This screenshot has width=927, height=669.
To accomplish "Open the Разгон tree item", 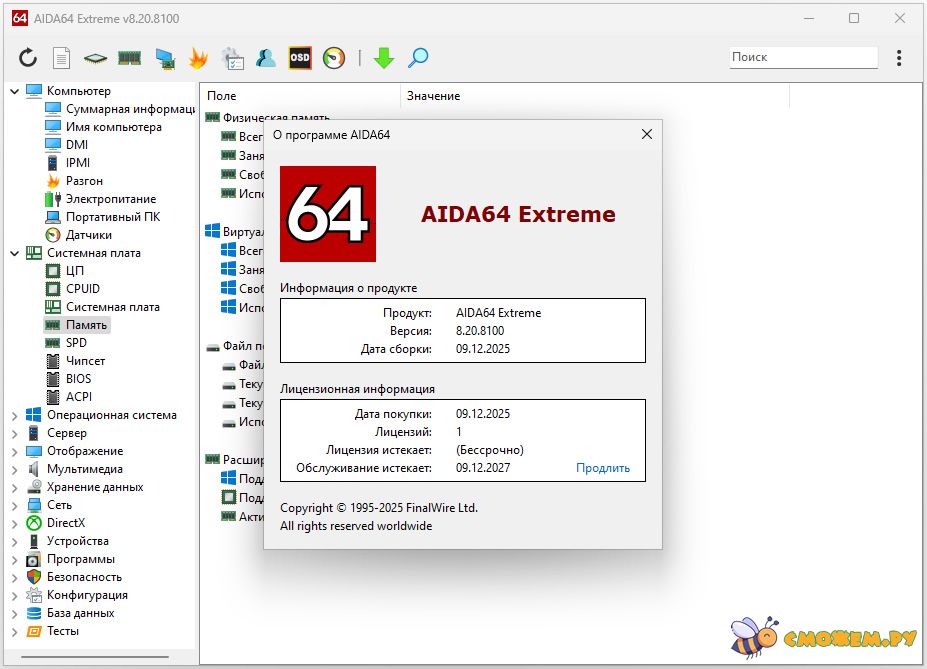I will pyautogui.click(x=84, y=181).
